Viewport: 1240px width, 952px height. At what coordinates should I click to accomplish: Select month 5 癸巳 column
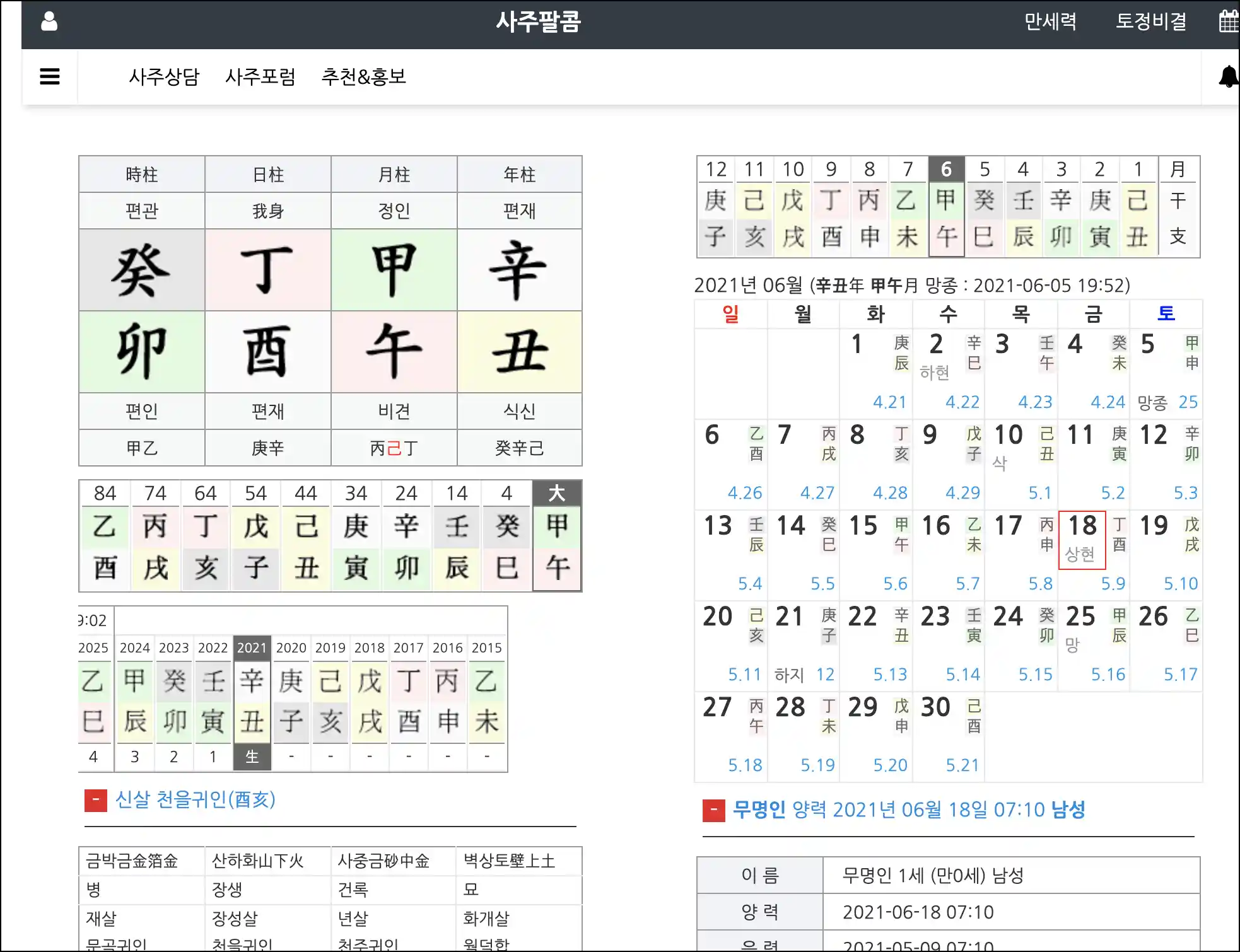(x=985, y=207)
